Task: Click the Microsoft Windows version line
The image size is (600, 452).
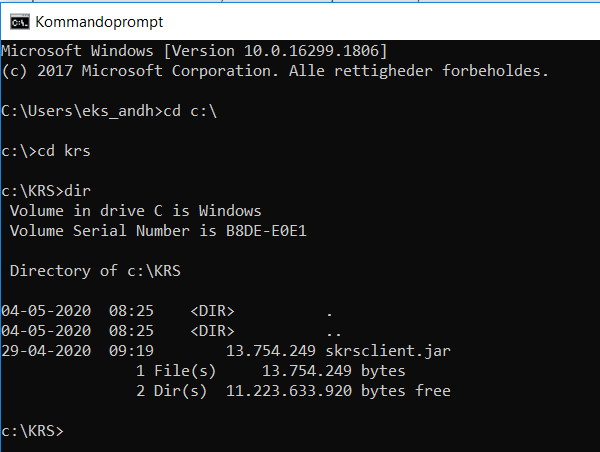Action: (194, 50)
